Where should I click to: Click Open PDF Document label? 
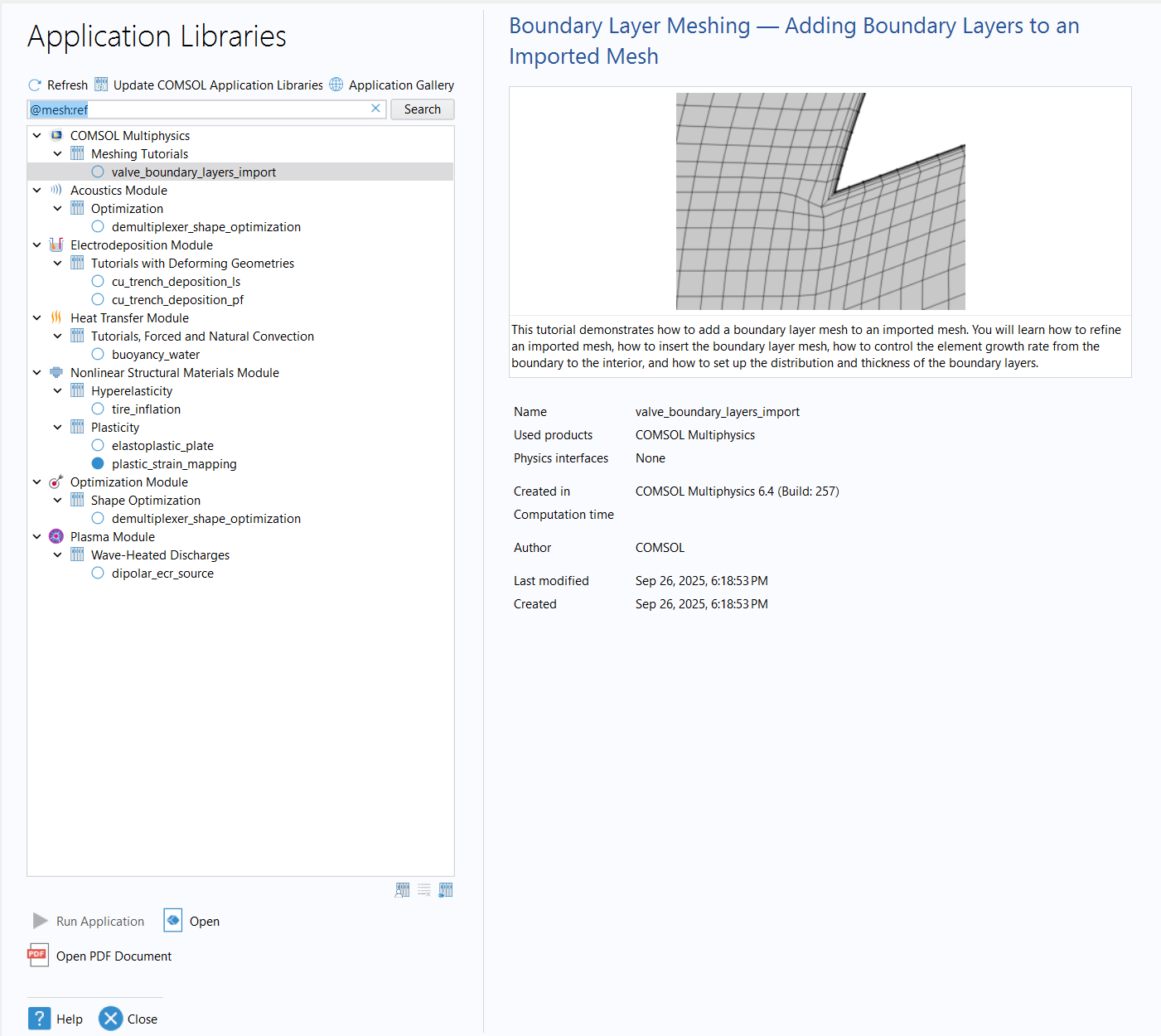click(114, 956)
